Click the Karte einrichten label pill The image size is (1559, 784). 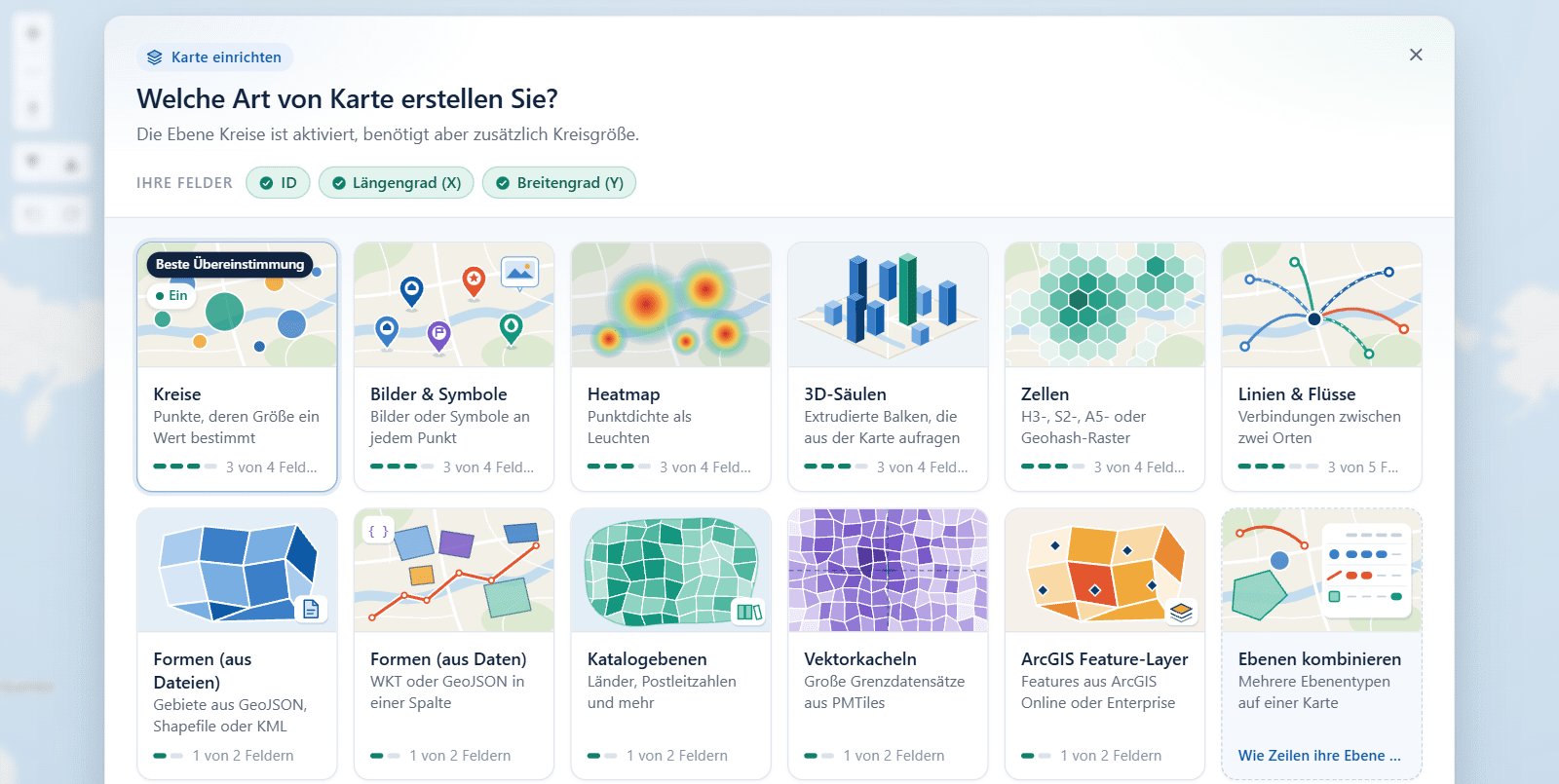click(x=215, y=57)
